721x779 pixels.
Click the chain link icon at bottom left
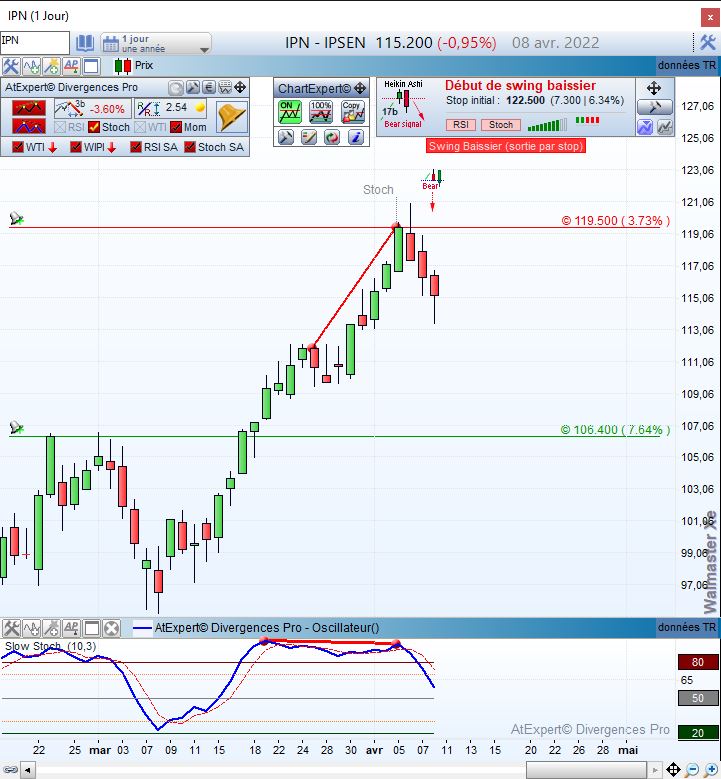(10, 770)
